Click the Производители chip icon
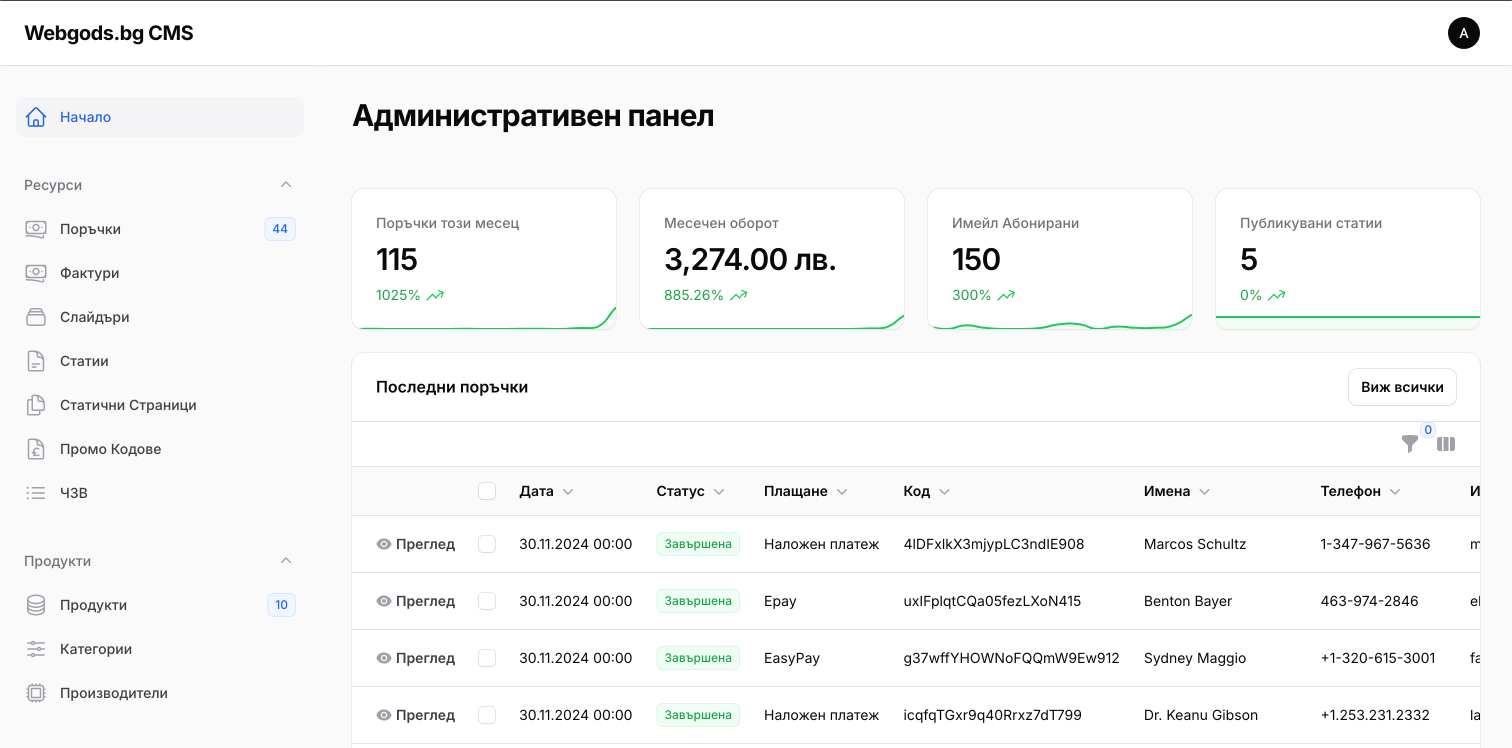The image size is (1512, 748). 36,693
